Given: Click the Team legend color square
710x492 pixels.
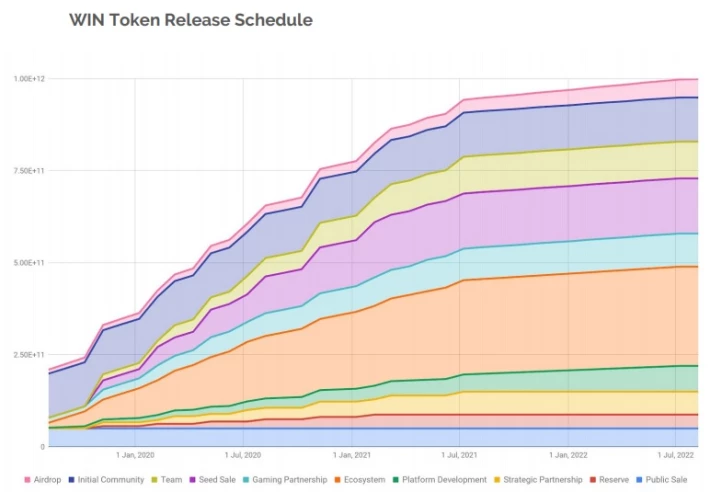Looking at the screenshot, I should point(154,480).
